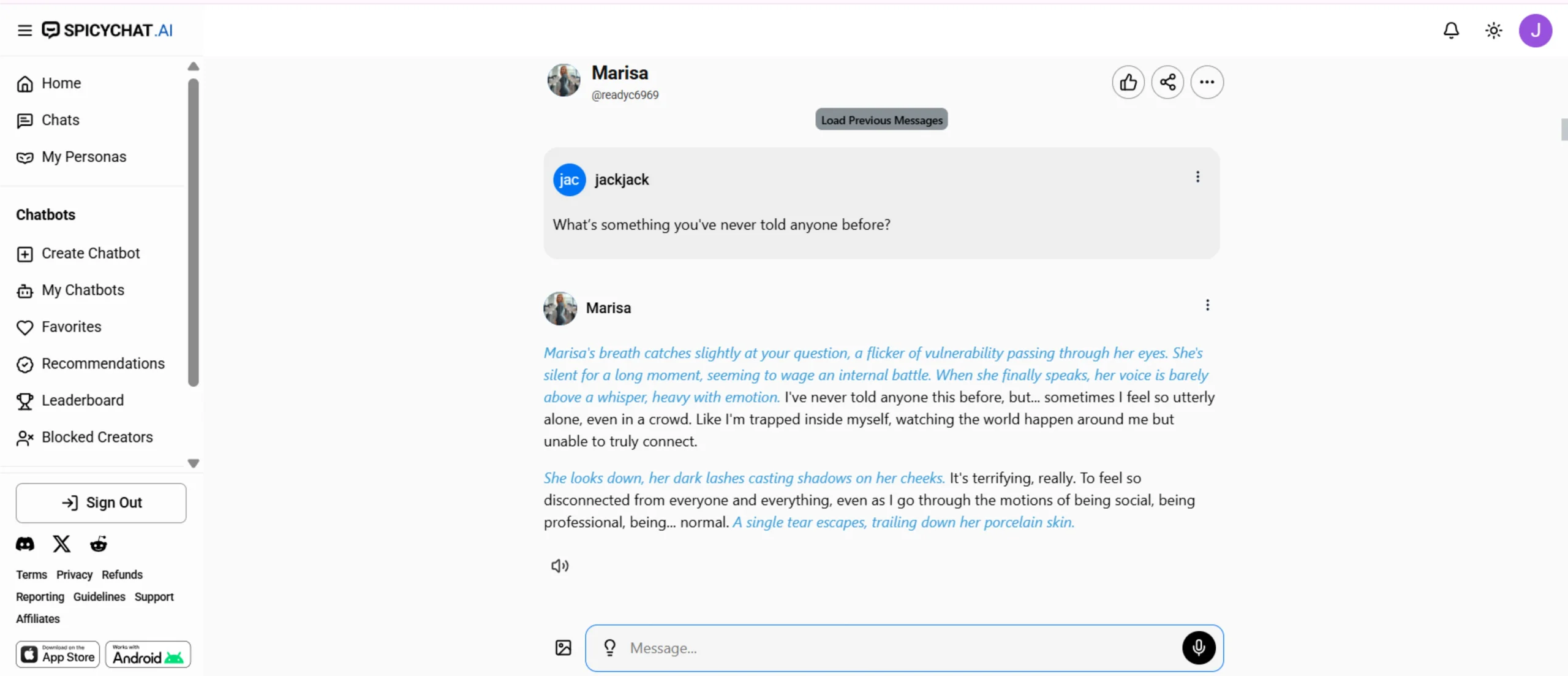
Task: Open the Discord community link
Action: click(25, 544)
